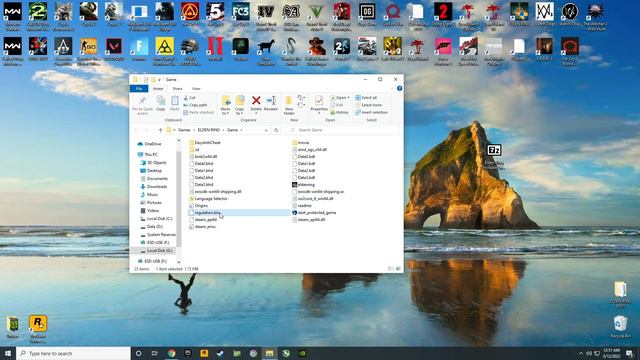
Task: Click Invert selection in the ribbon
Action: [x=371, y=112]
